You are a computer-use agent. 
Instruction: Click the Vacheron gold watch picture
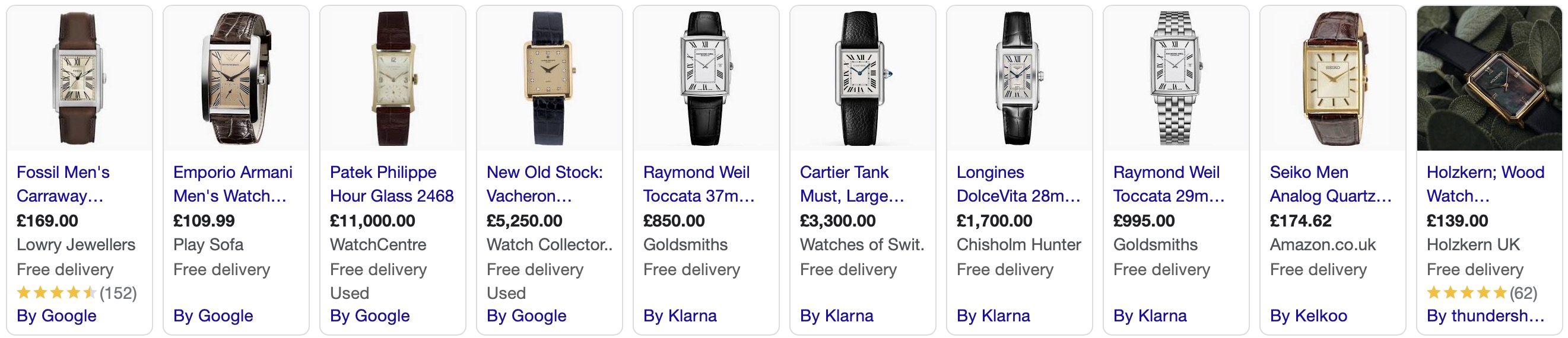(x=549, y=78)
